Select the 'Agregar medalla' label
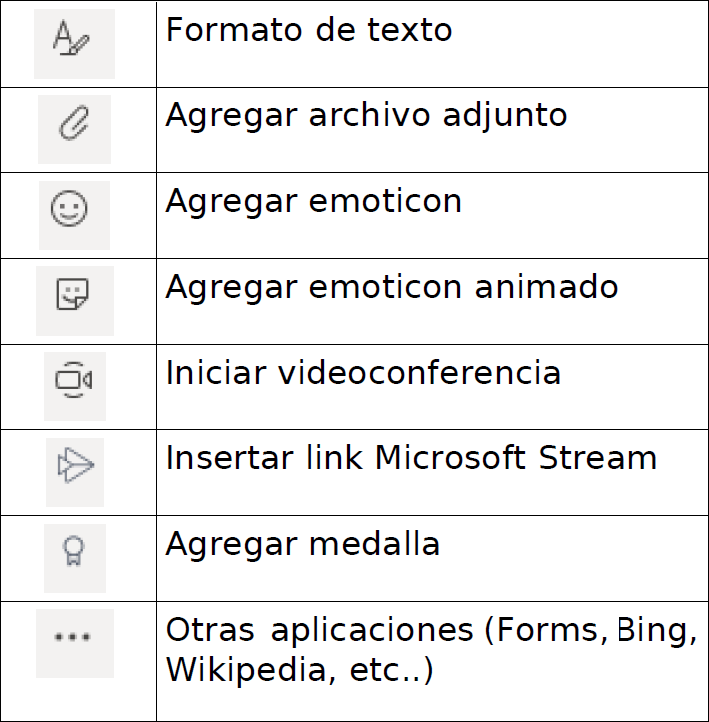Image resolution: width=709 pixels, height=722 pixels. tap(303, 546)
